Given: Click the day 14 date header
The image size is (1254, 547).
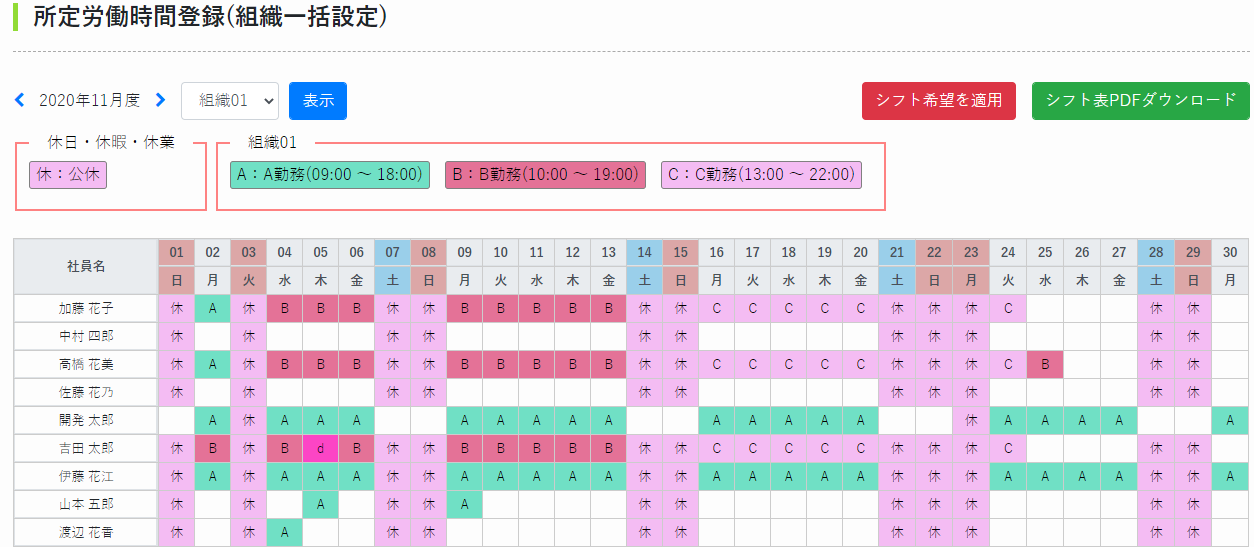Looking at the screenshot, I should click(644, 253).
